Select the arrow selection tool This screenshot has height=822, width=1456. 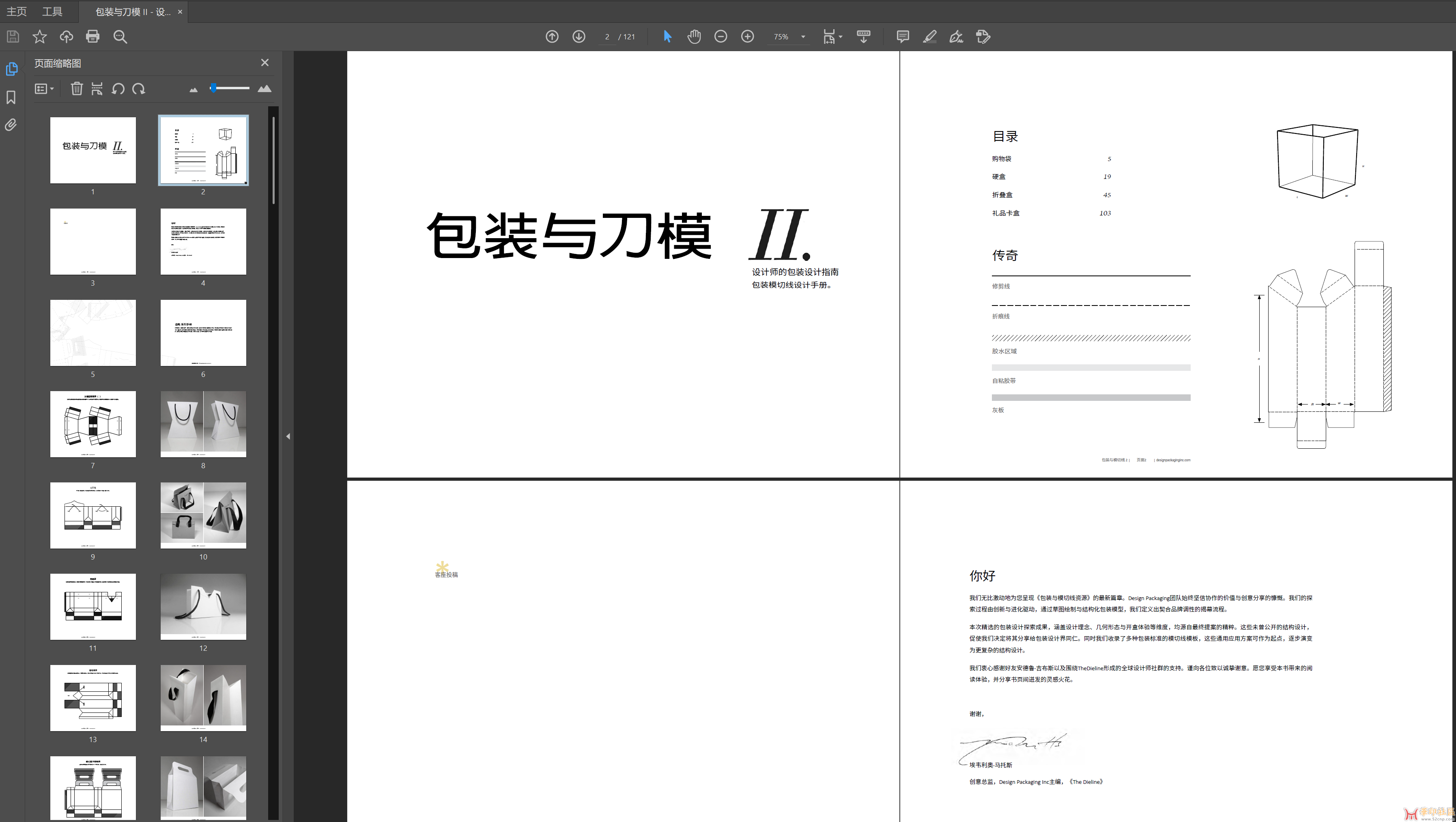click(x=667, y=37)
